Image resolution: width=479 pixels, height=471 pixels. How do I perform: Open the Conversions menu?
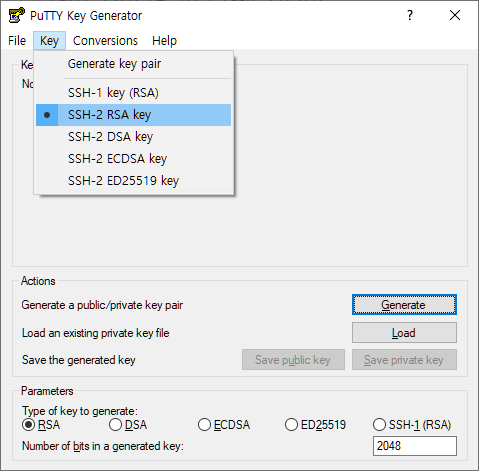tap(105, 41)
